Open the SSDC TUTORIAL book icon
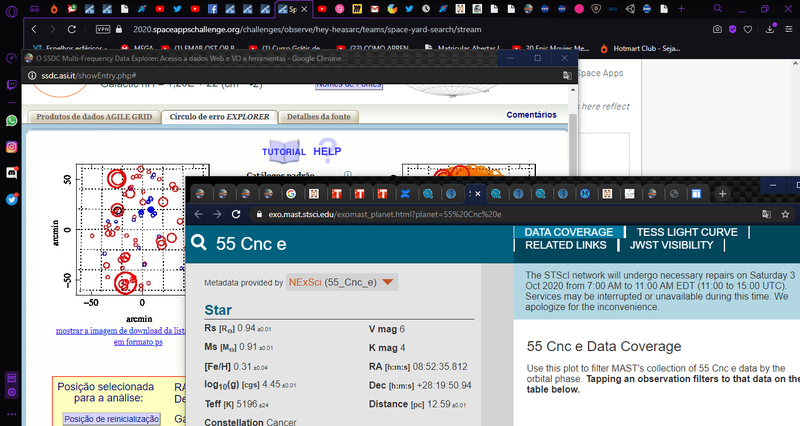 click(284, 152)
